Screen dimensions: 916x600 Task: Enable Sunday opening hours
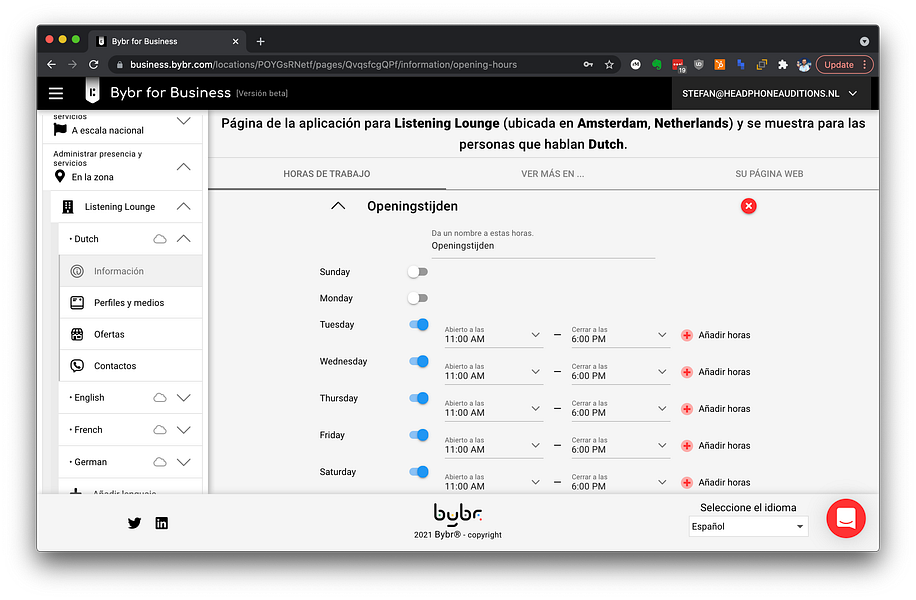pyautogui.click(x=418, y=272)
